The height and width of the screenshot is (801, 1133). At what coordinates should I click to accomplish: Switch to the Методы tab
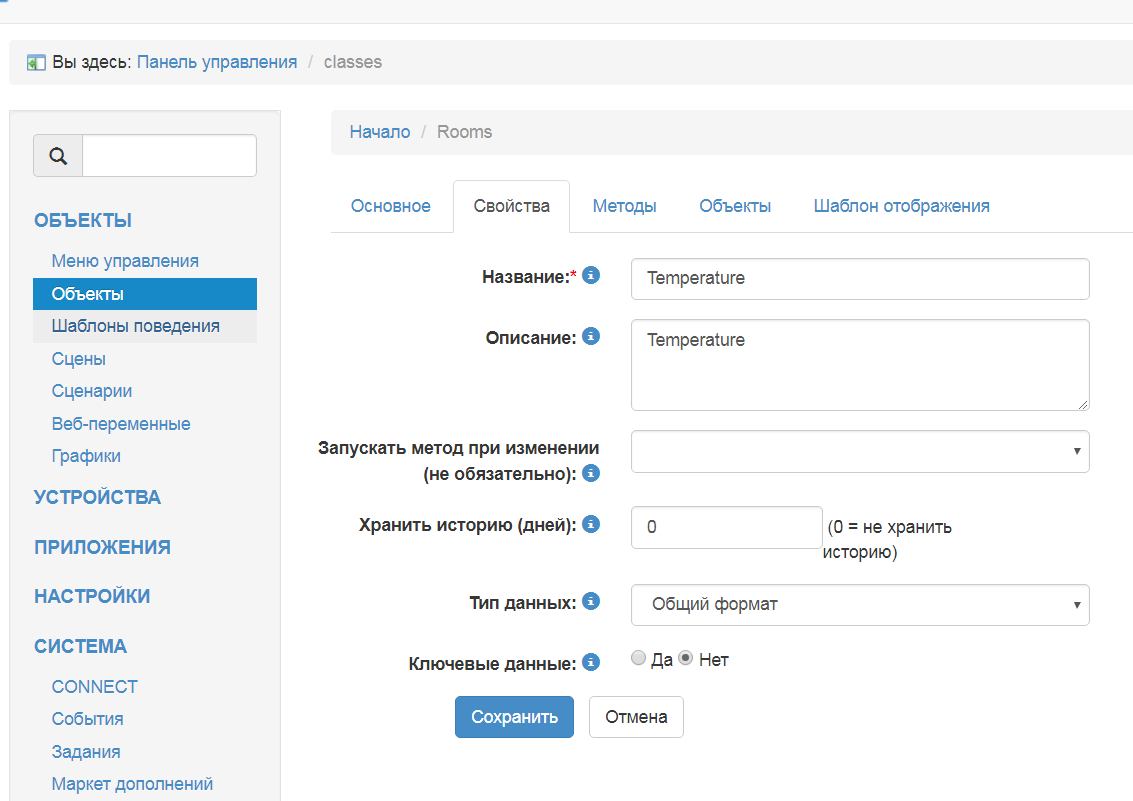pyautogui.click(x=624, y=206)
